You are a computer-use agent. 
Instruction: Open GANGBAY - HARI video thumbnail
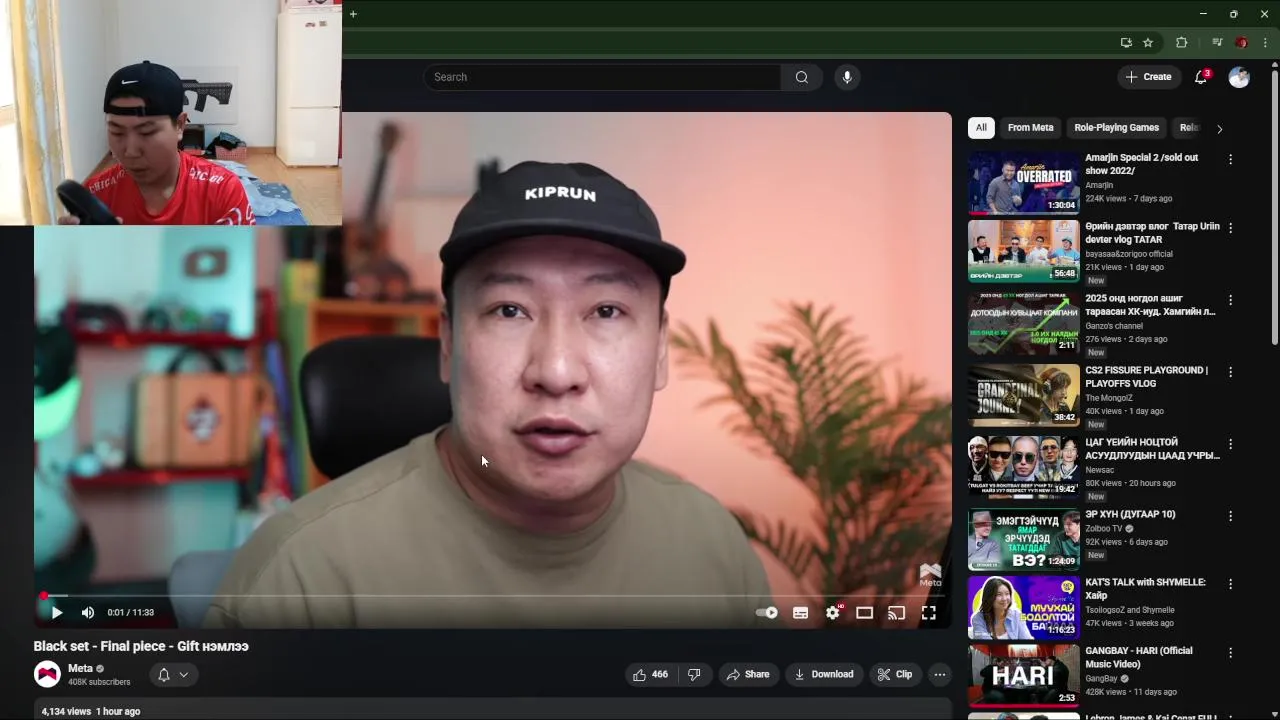(1023, 675)
